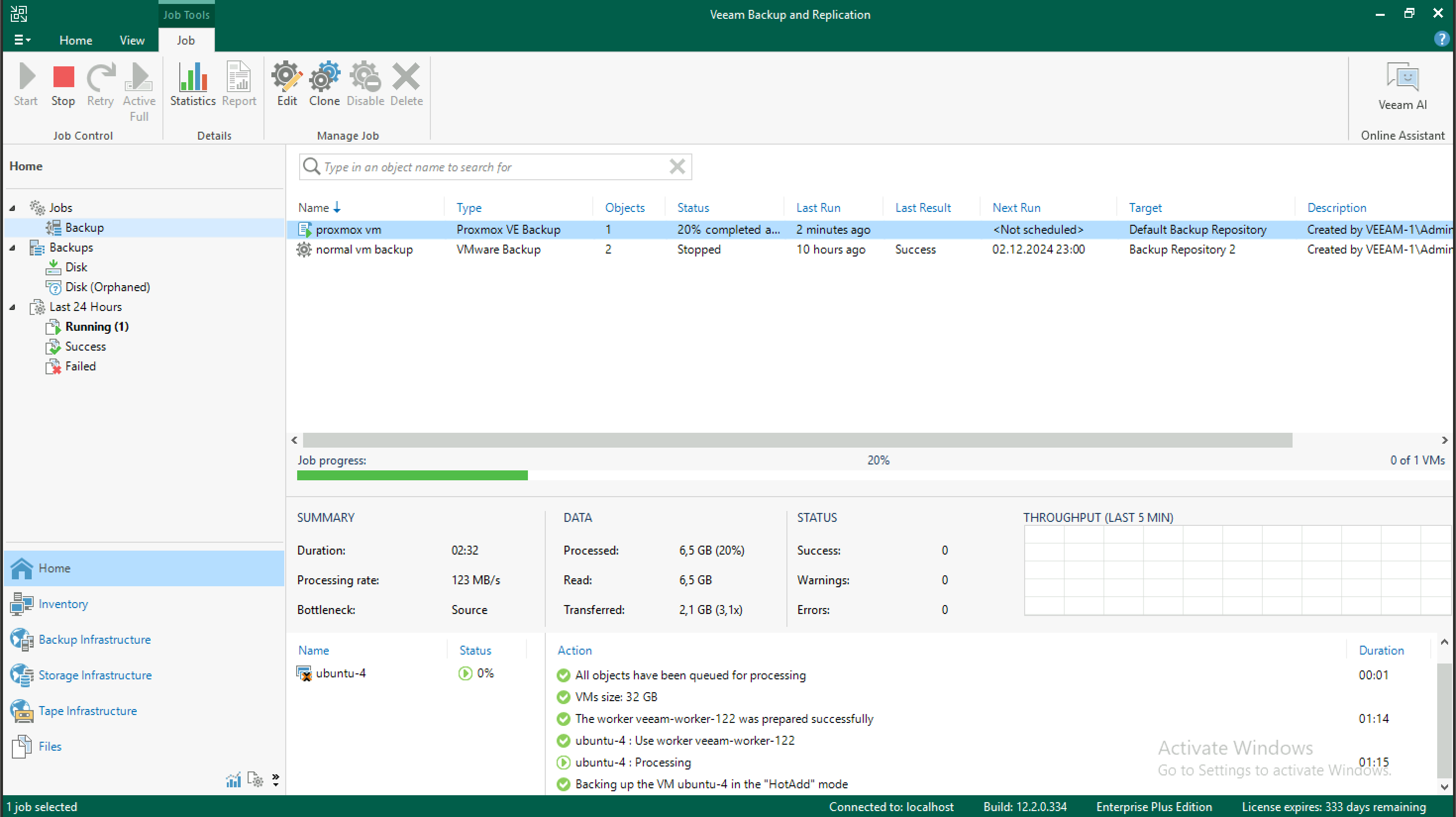
Task: Open Backup Infrastructure view
Action: 145,640
